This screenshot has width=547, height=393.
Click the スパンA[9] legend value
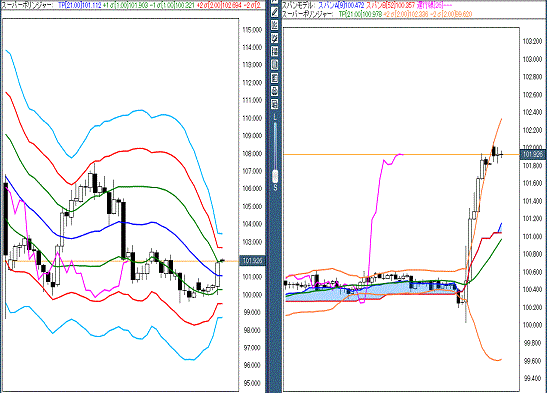click(341, 6)
